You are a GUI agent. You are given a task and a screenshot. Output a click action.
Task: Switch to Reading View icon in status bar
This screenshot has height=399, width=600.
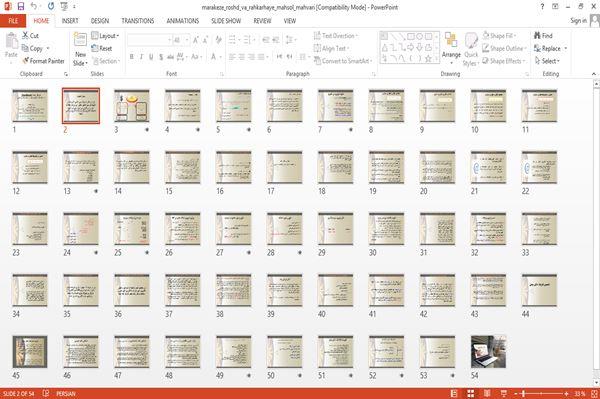tap(487, 393)
